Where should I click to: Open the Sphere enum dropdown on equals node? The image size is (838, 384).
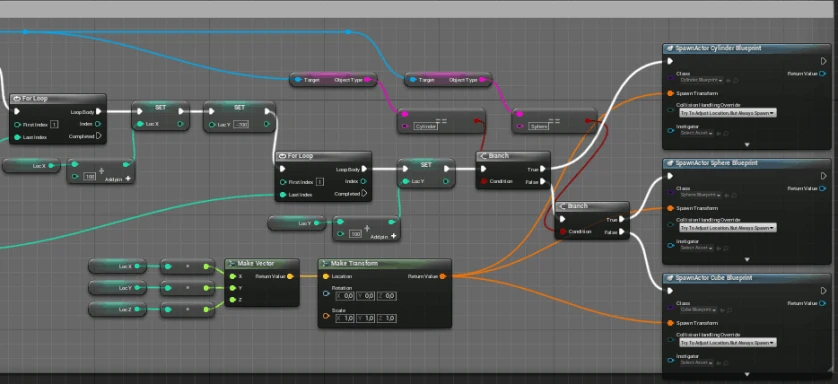[x=539, y=127]
